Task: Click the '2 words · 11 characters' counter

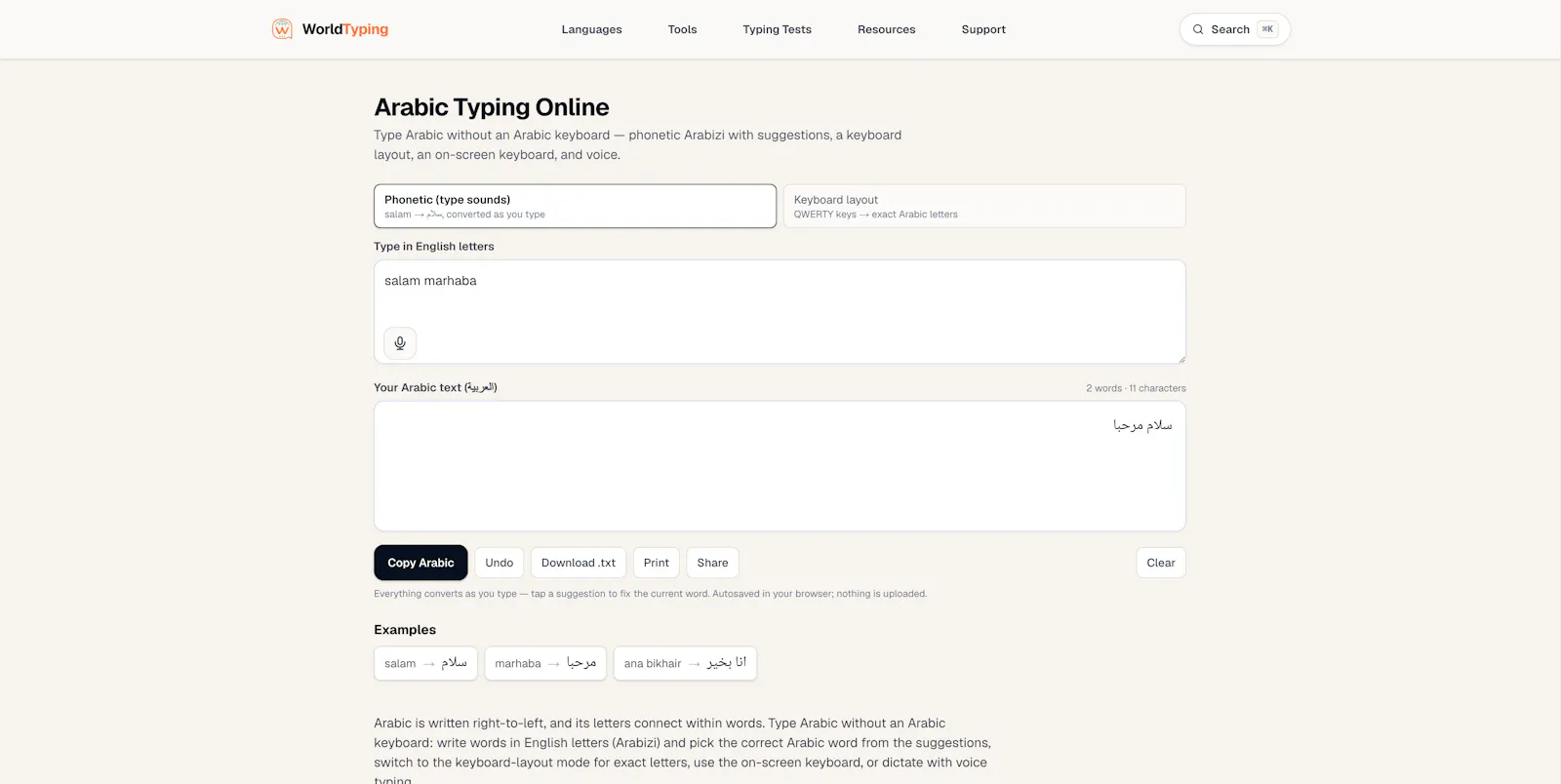Action: (x=1136, y=388)
